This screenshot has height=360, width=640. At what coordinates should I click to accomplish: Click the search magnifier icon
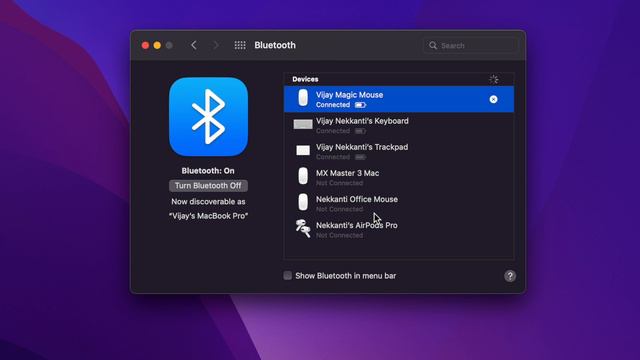click(x=433, y=45)
